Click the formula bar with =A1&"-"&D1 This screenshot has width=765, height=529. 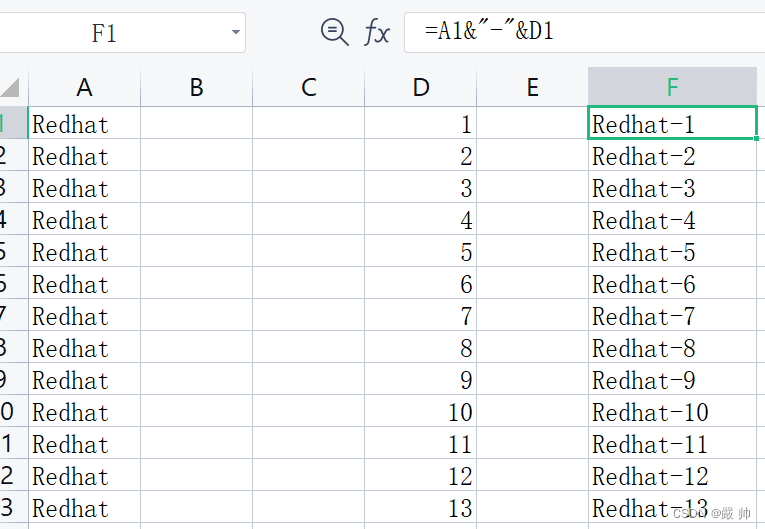tap(584, 32)
